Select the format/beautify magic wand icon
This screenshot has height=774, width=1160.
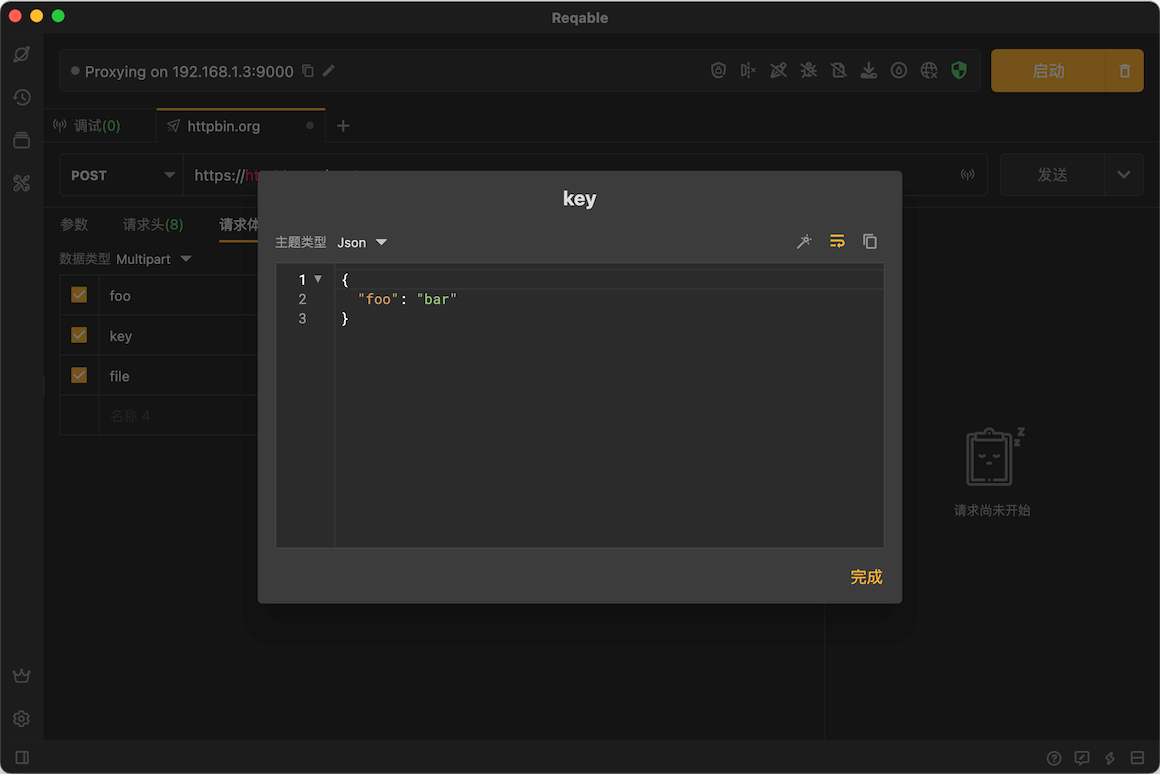[x=804, y=241]
